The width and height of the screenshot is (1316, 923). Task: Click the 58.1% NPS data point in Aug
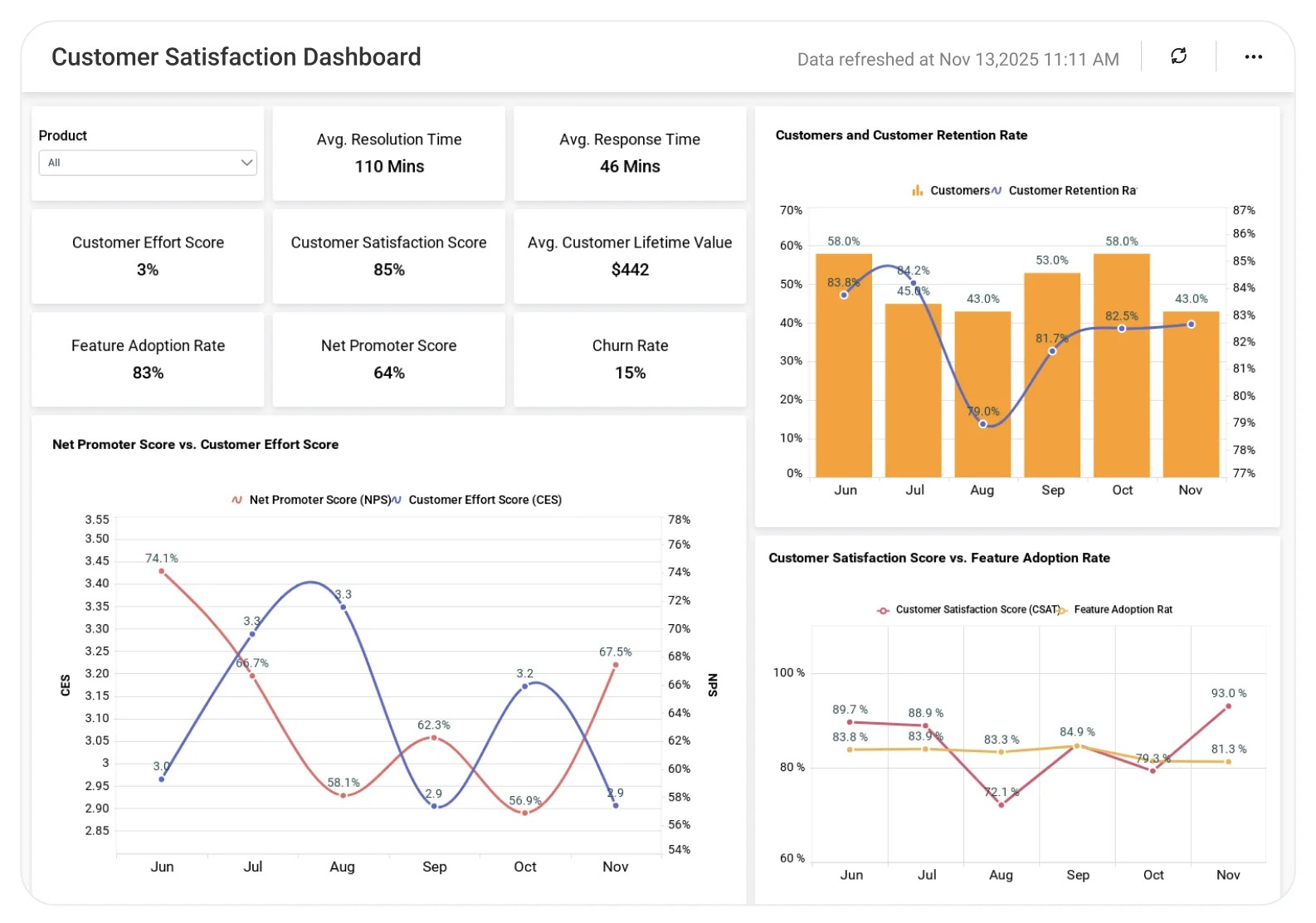pos(344,796)
